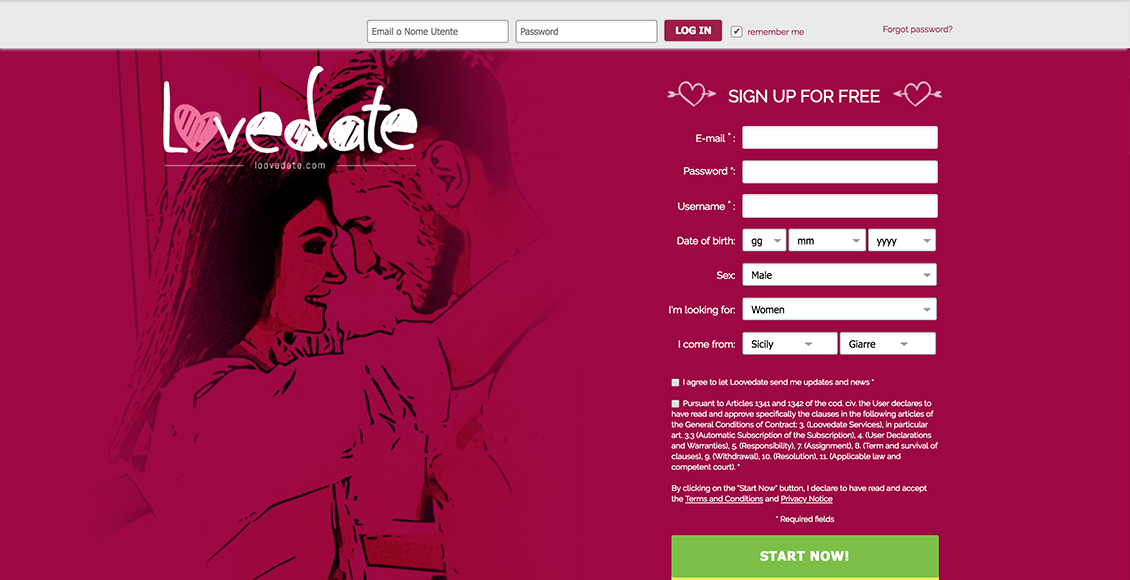The height and width of the screenshot is (580, 1130).
Task: Open the Giarre city dropdown
Action: click(x=888, y=344)
